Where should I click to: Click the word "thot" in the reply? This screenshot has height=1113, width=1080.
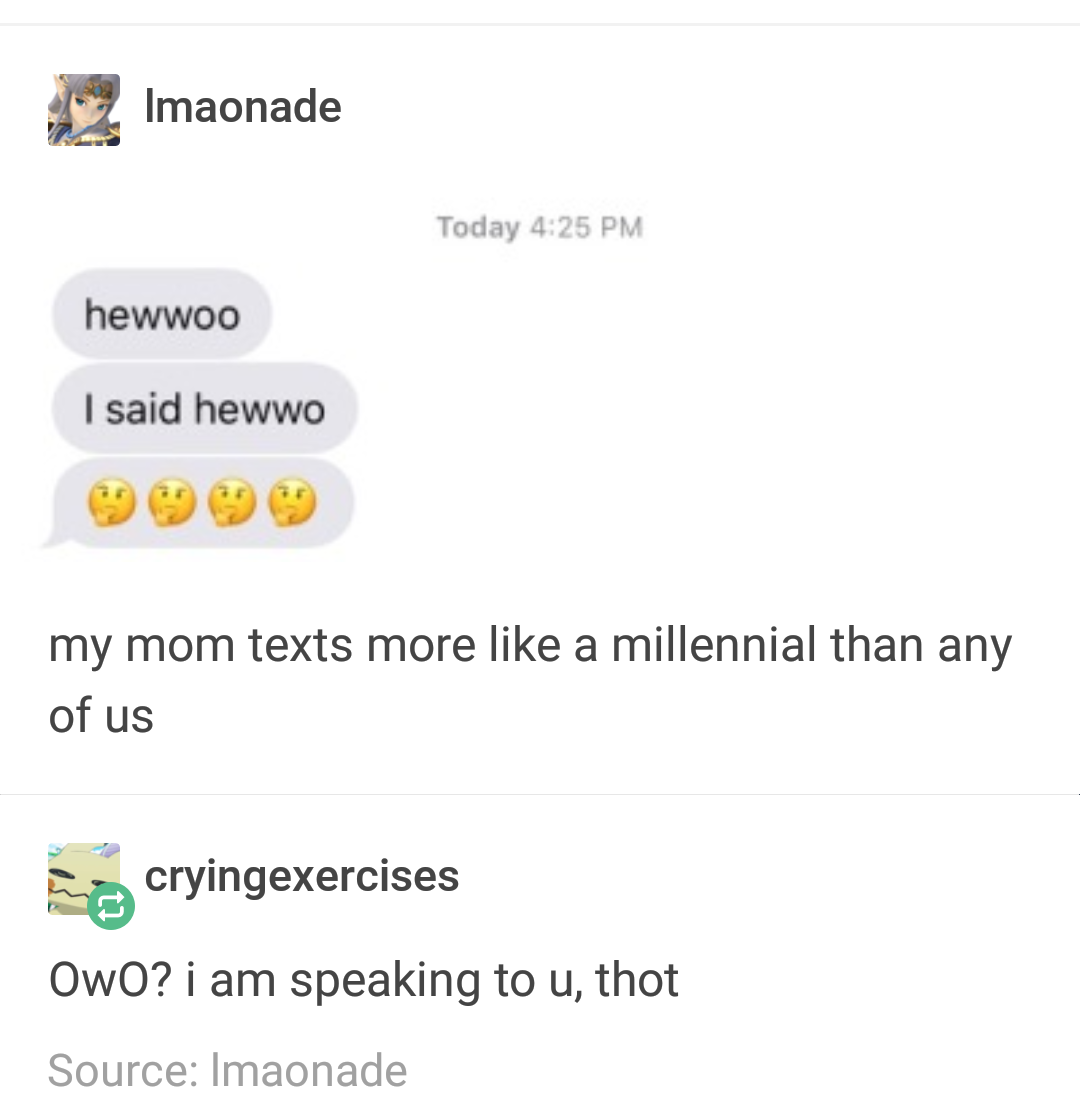click(x=637, y=979)
